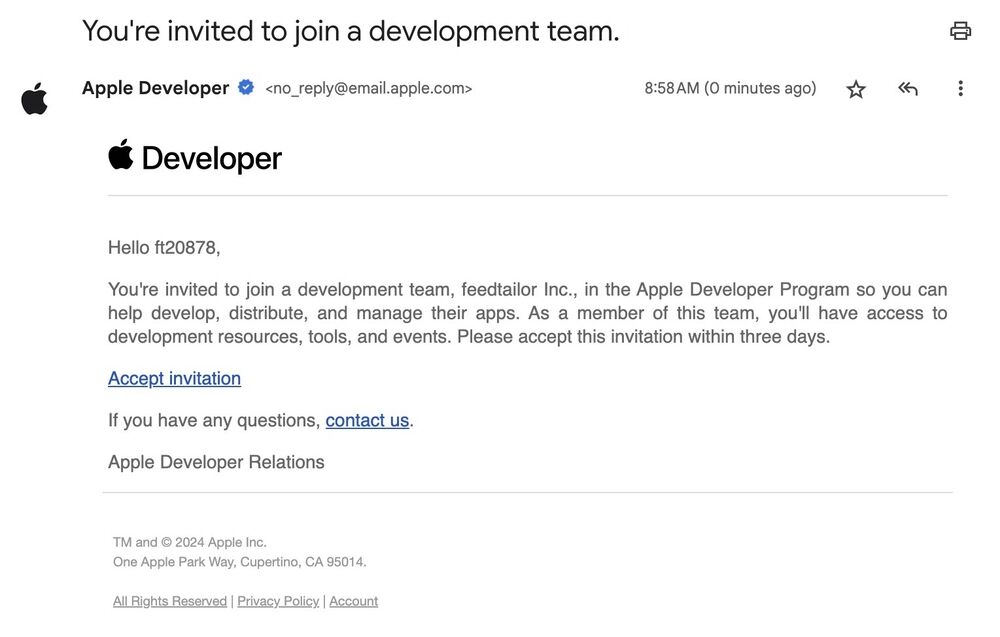The height and width of the screenshot is (637, 1000).
Task: Click the Hello ft20878 greeting
Action: 164,247
